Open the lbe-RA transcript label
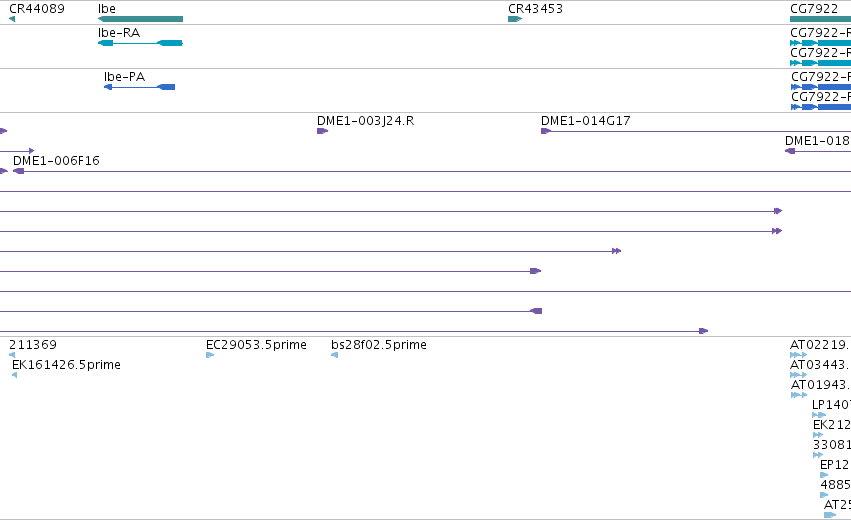Screen dimensions: 851x520 pyautogui.click(x=119, y=33)
